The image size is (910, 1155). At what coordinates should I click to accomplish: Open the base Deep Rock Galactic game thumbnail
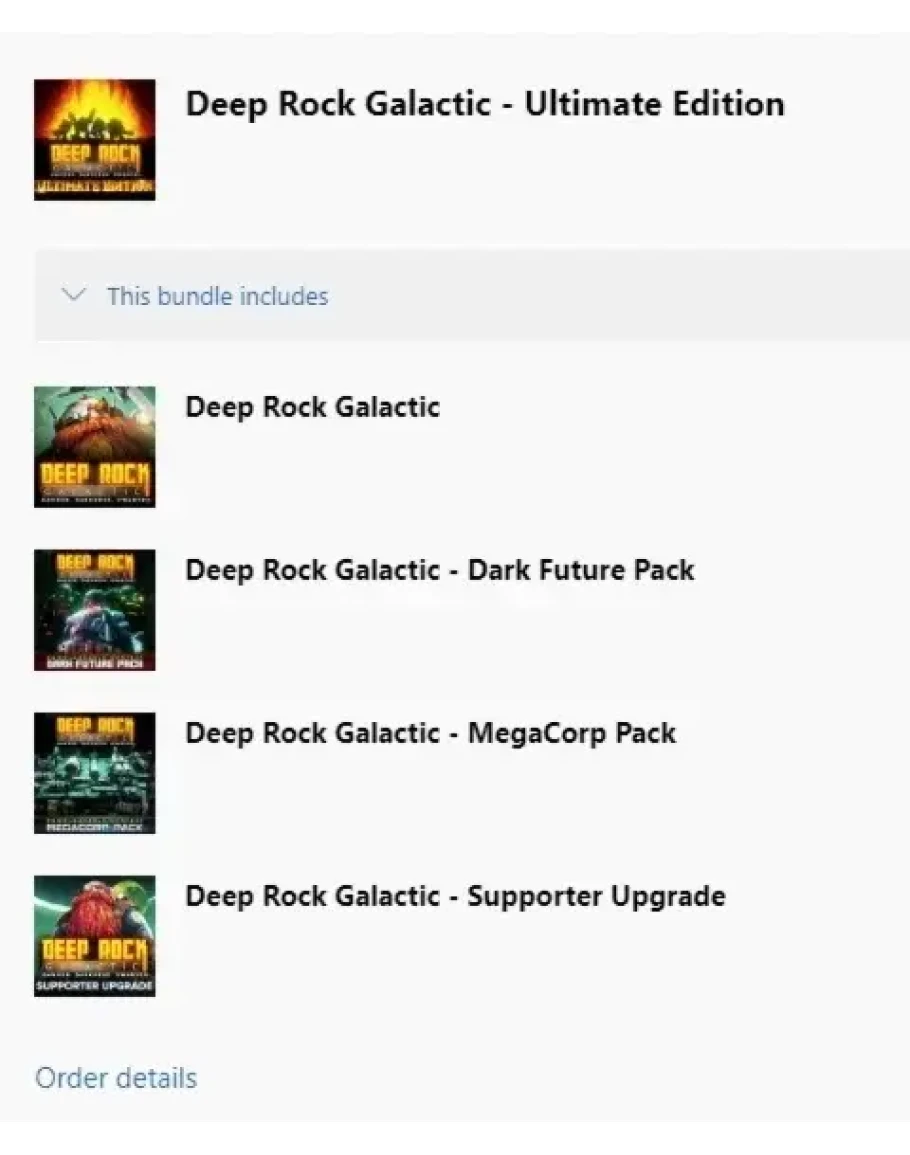(x=94, y=446)
